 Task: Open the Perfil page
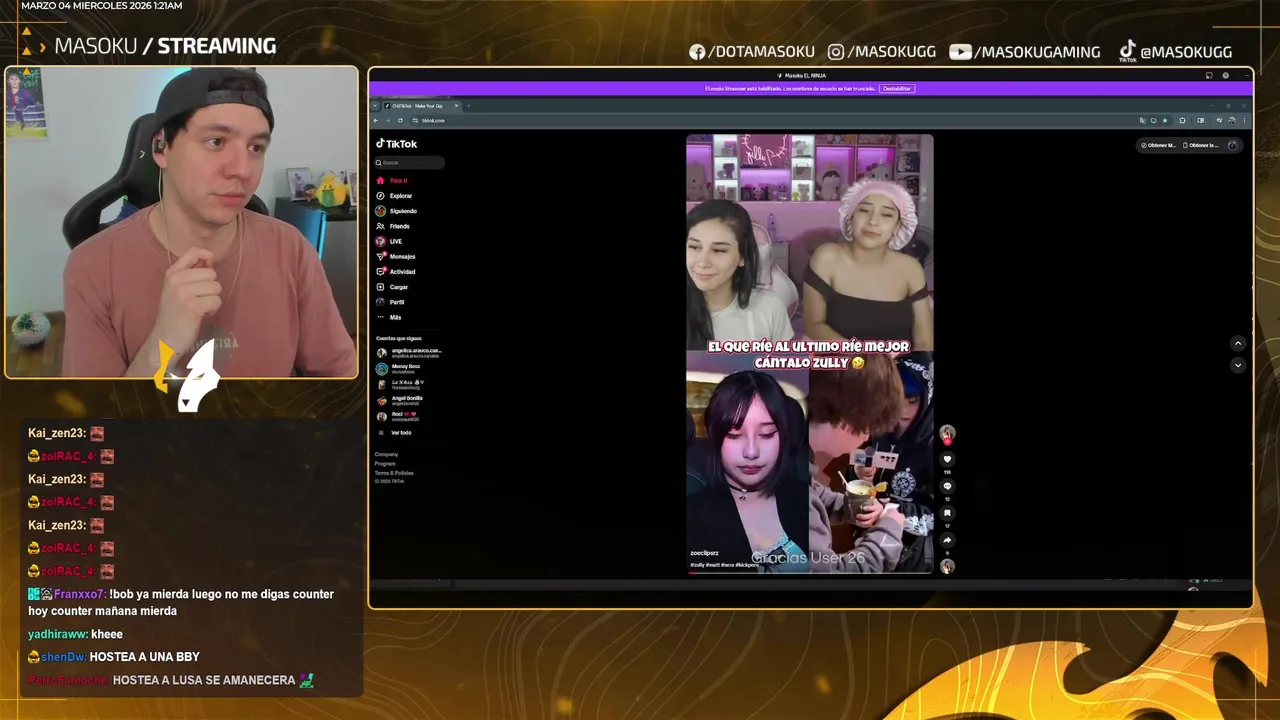pyautogui.click(x=390, y=302)
